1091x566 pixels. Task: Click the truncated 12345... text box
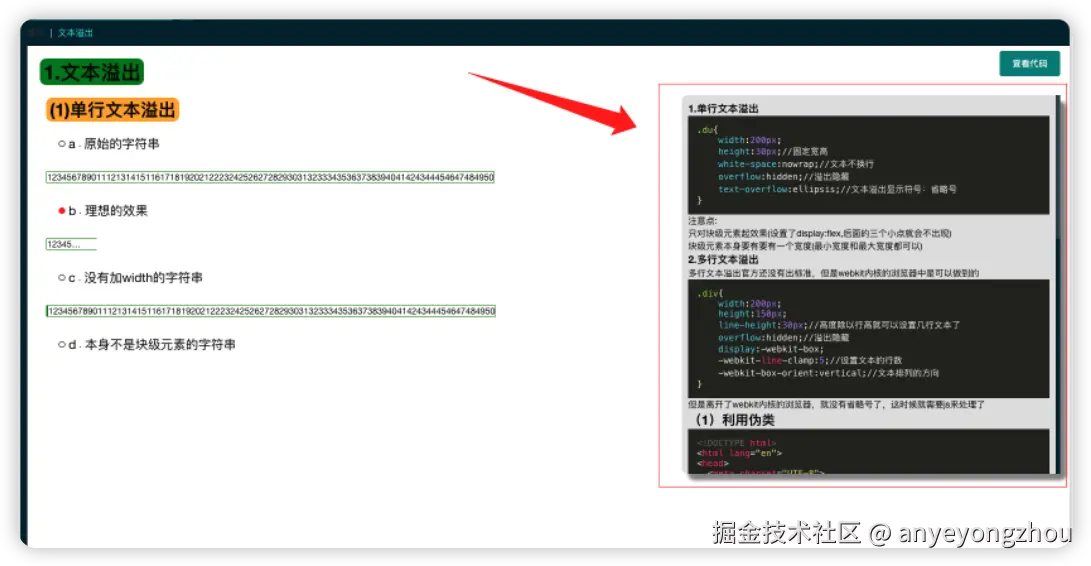coord(71,244)
